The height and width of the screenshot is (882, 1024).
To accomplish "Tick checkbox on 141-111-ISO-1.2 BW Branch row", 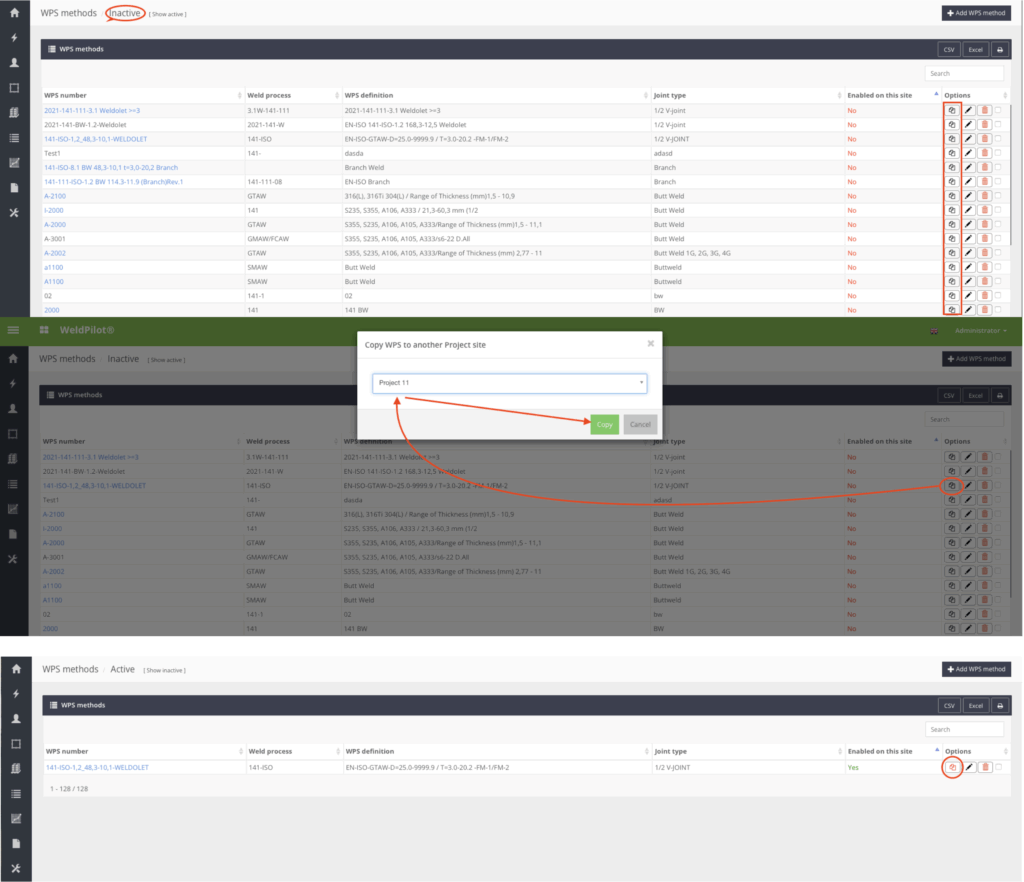I will click(998, 182).
